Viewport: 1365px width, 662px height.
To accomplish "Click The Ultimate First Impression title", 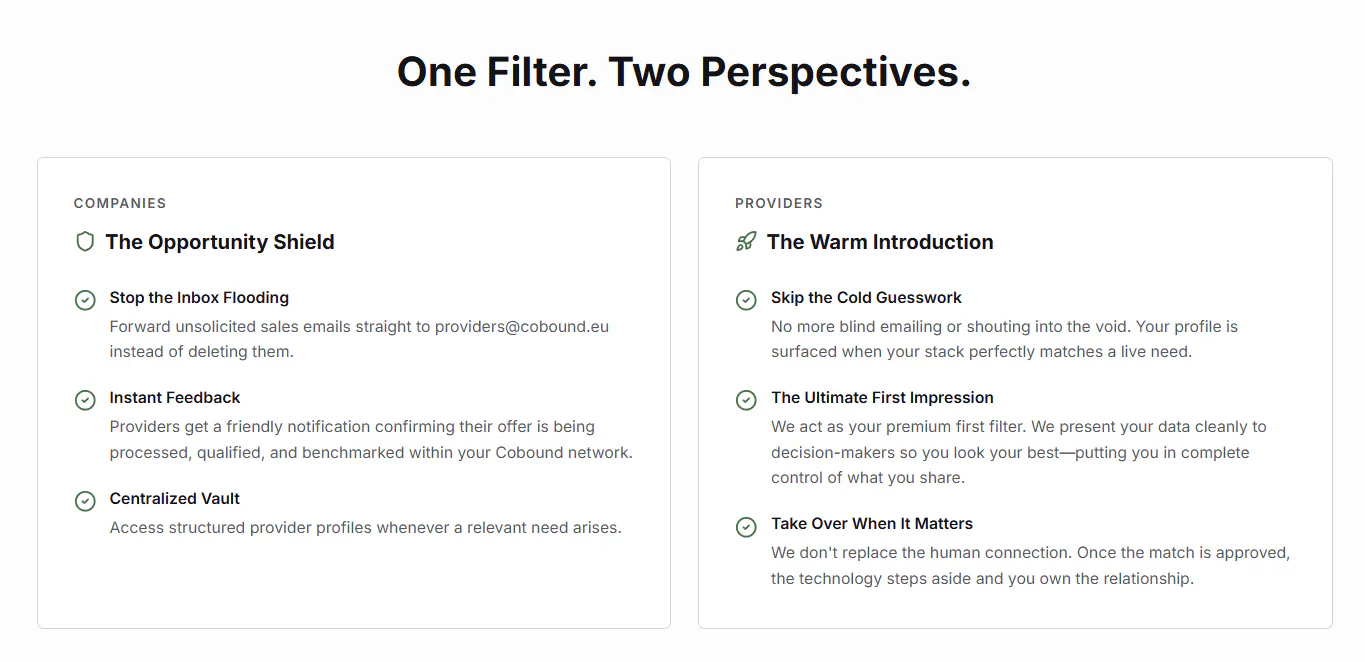I will pyautogui.click(x=882, y=398).
